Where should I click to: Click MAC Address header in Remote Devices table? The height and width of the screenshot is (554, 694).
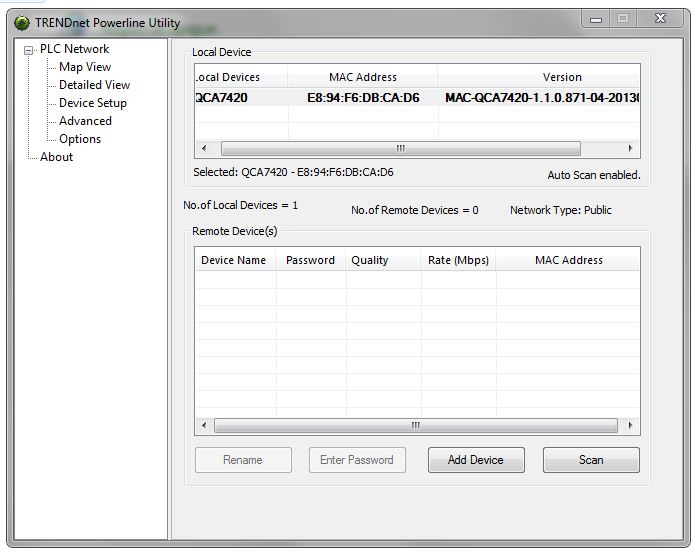pos(568,260)
